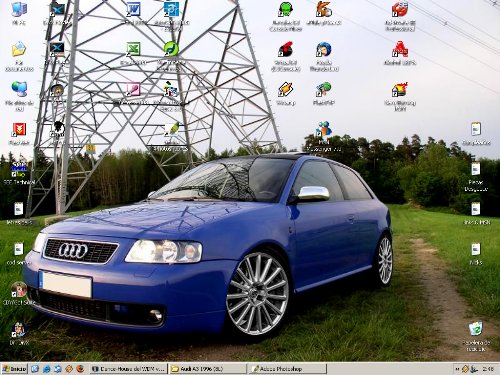The width and height of the screenshot is (500, 375).
Task: Expand hidden system tray icons arrow
Action: [x=457, y=369]
